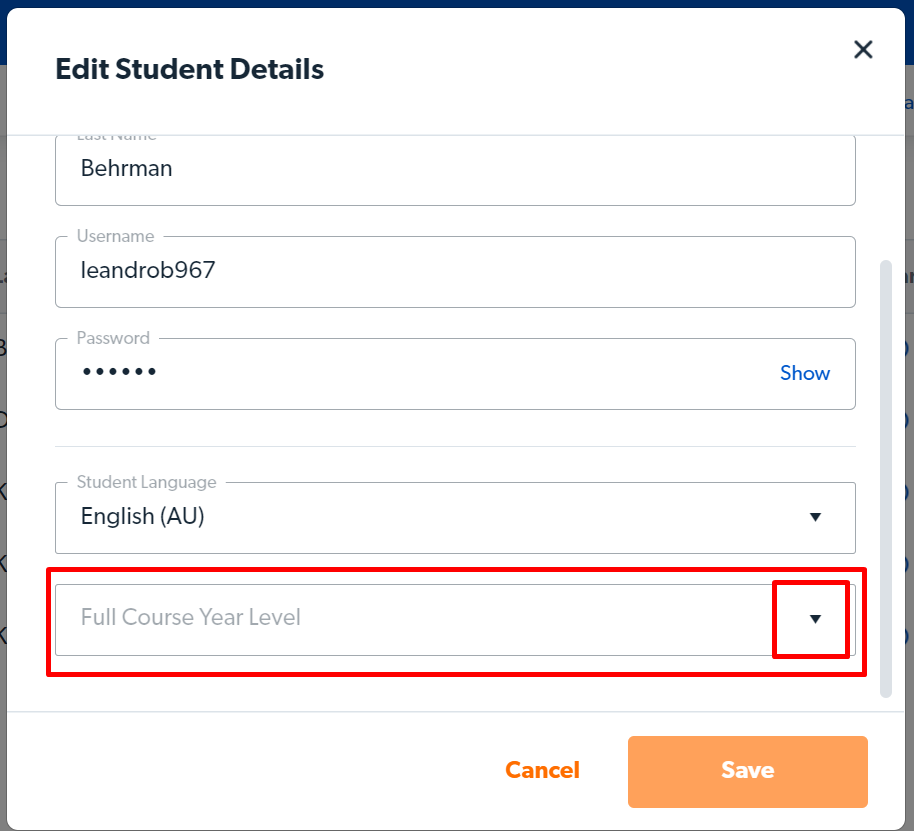
Task: Select the English (AU) language value
Action: (143, 516)
